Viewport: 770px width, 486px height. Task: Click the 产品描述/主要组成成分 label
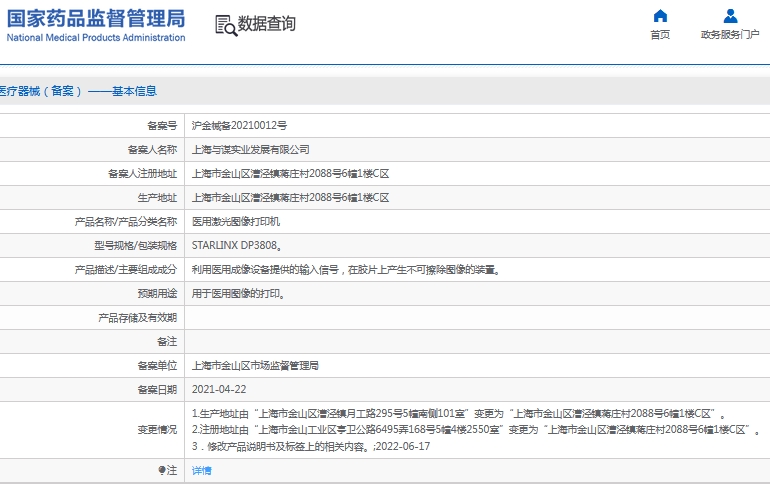coord(126,270)
